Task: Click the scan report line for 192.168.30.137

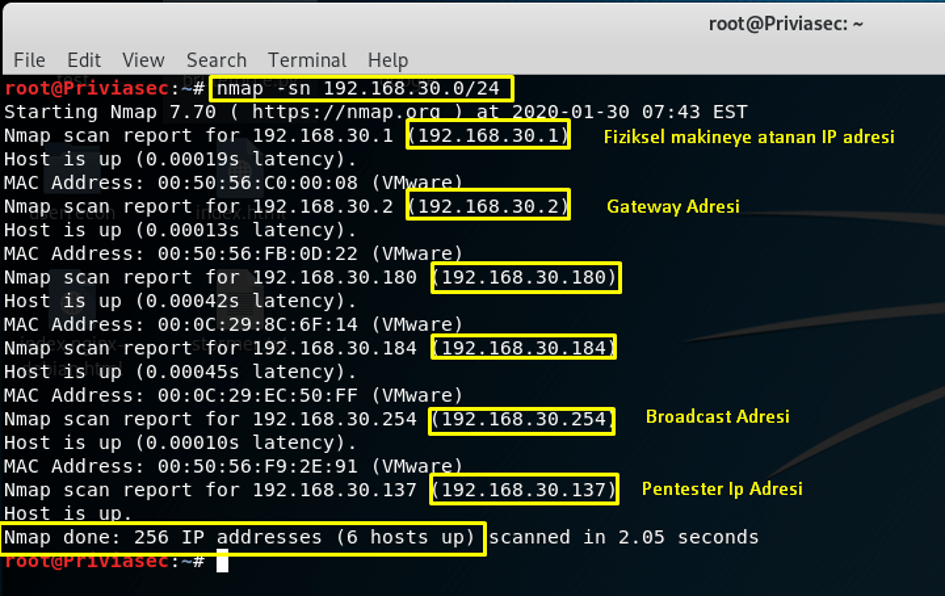Action: coord(310,490)
